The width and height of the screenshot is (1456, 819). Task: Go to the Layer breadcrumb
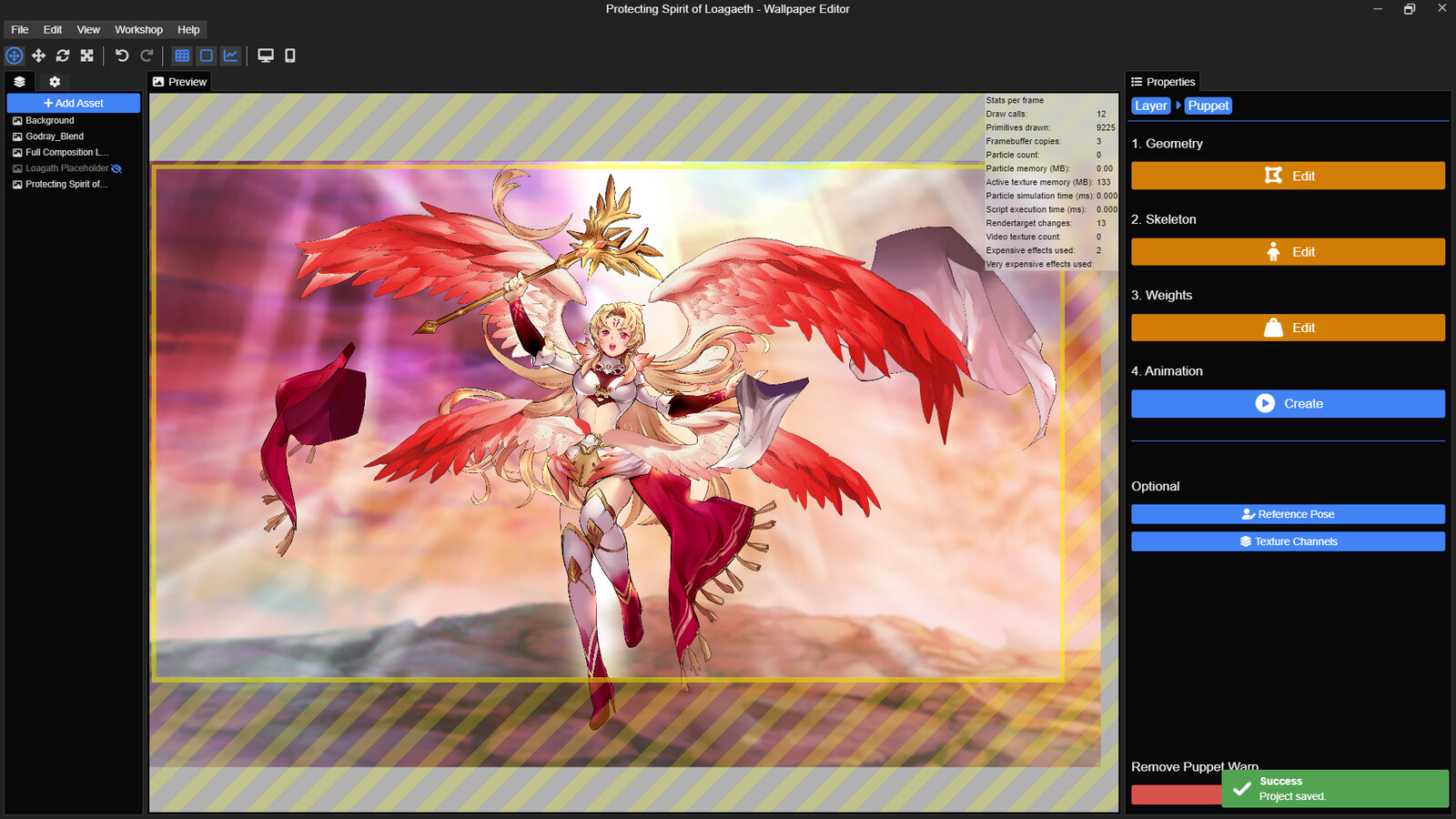point(1151,106)
